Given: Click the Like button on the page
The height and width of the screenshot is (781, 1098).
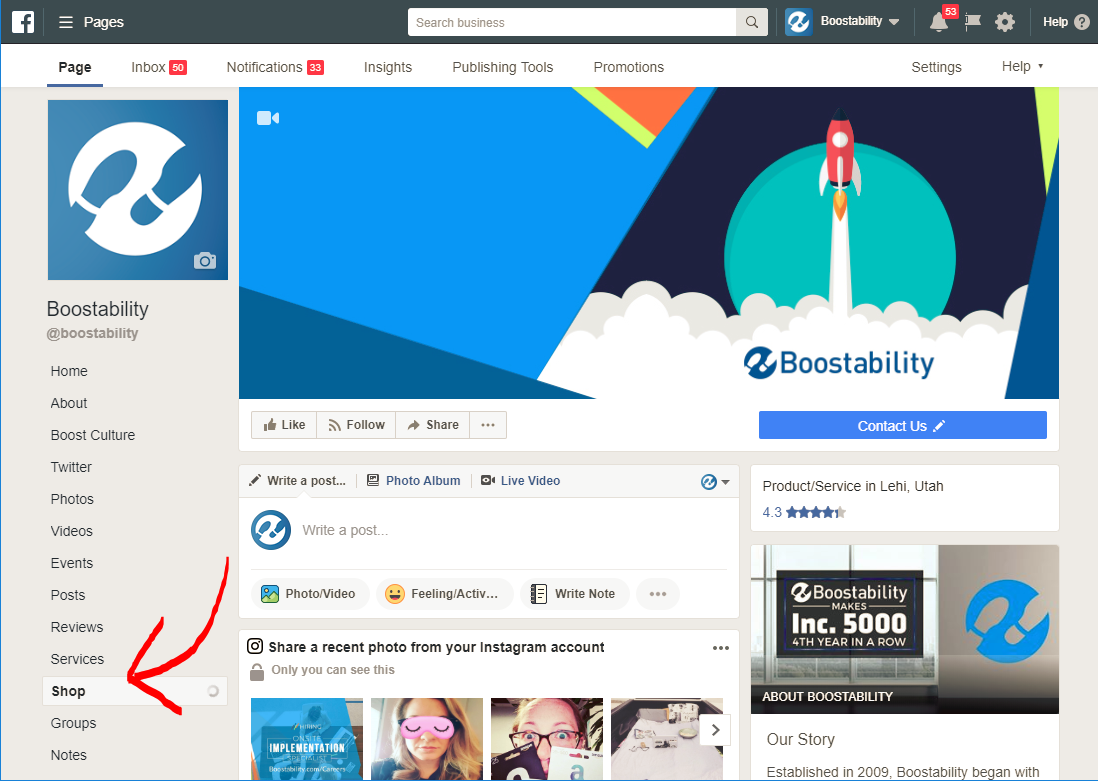Looking at the screenshot, I should pos(284,425).
